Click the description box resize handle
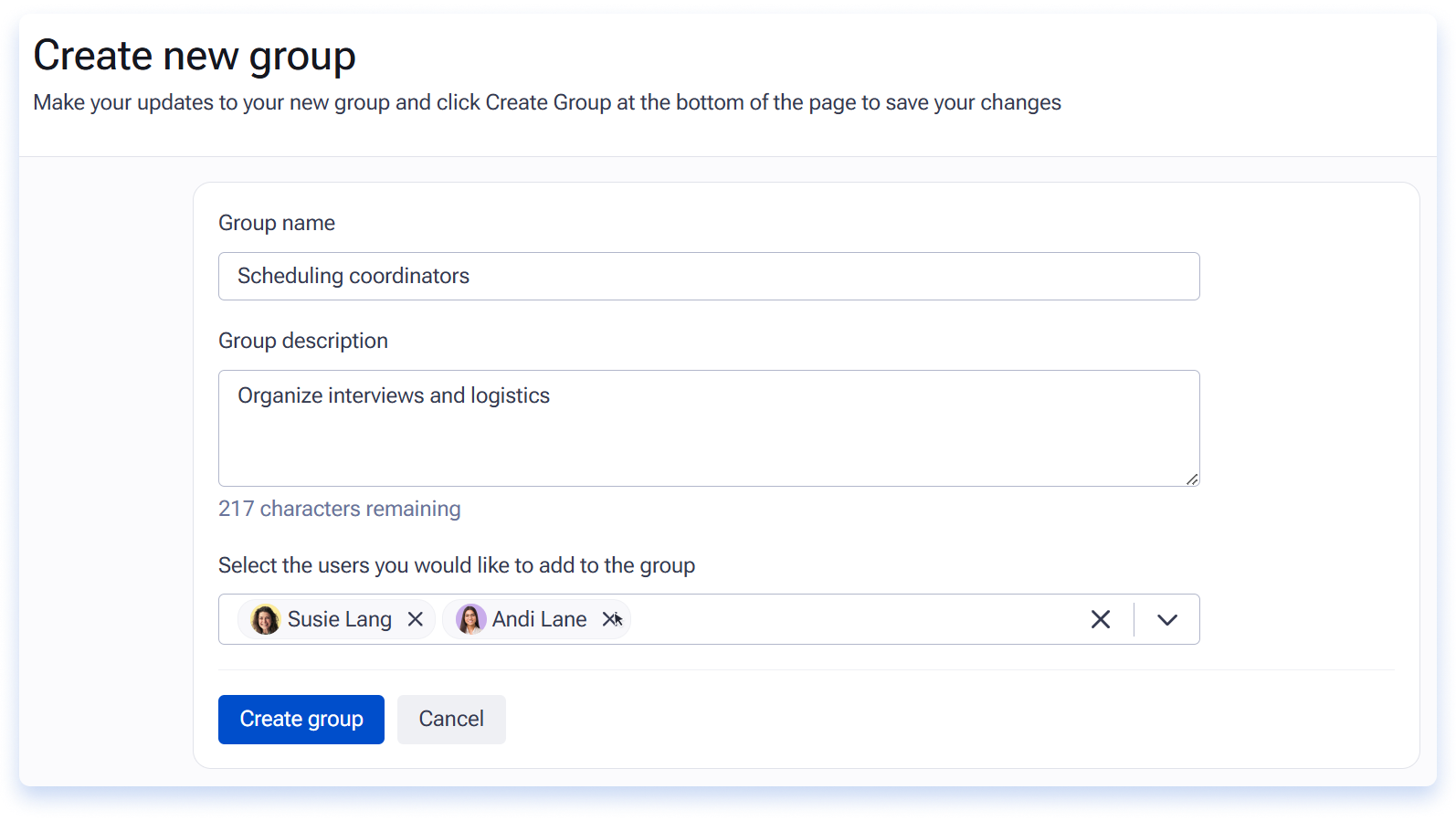Screen dimensions: 1456x821 (x=1192, y=479)
